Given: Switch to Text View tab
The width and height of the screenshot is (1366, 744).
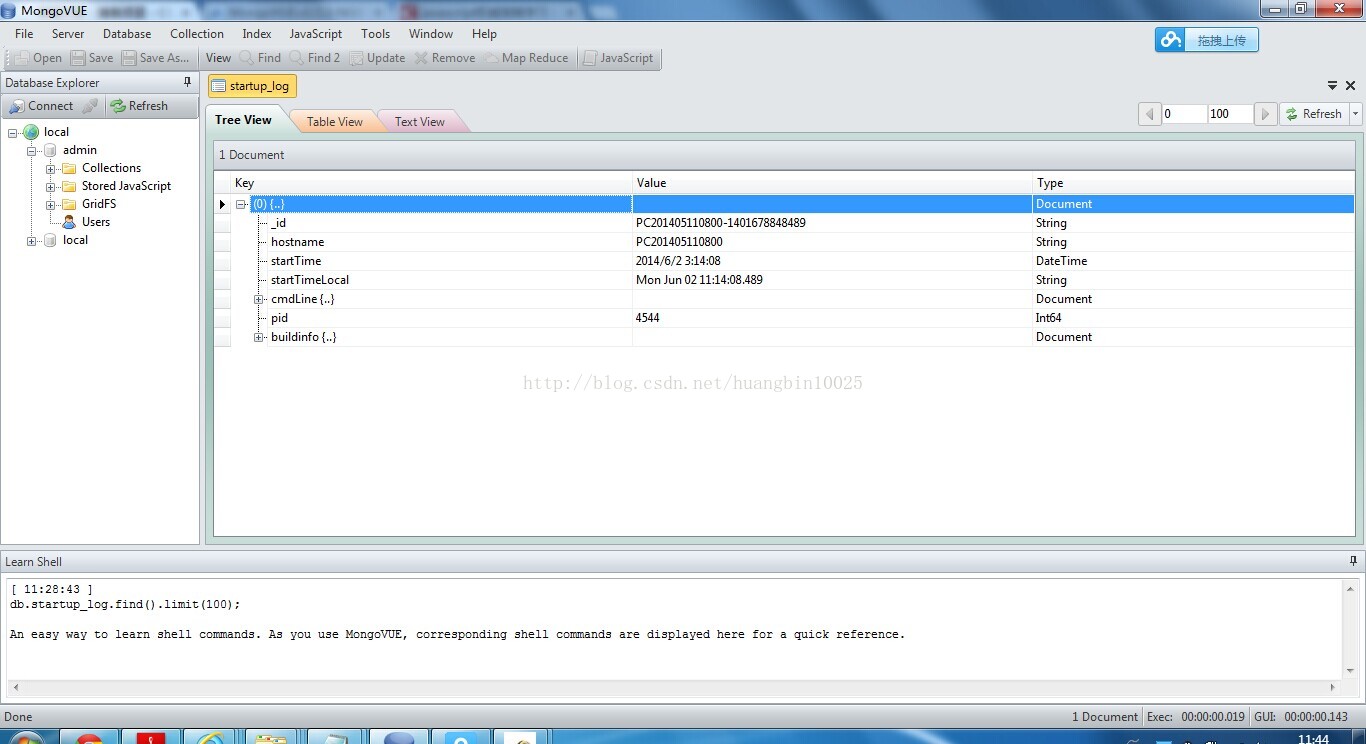Looking at the screenshot, I should (x=419, y=122).
